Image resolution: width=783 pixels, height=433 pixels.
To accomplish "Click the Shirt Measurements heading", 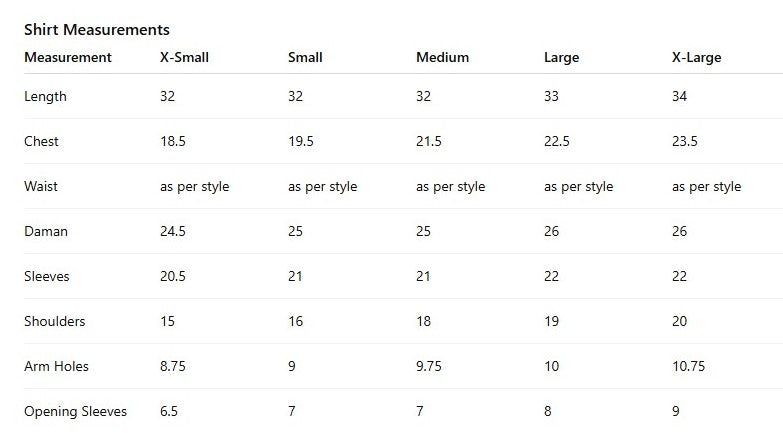I will tap(97, 30).
